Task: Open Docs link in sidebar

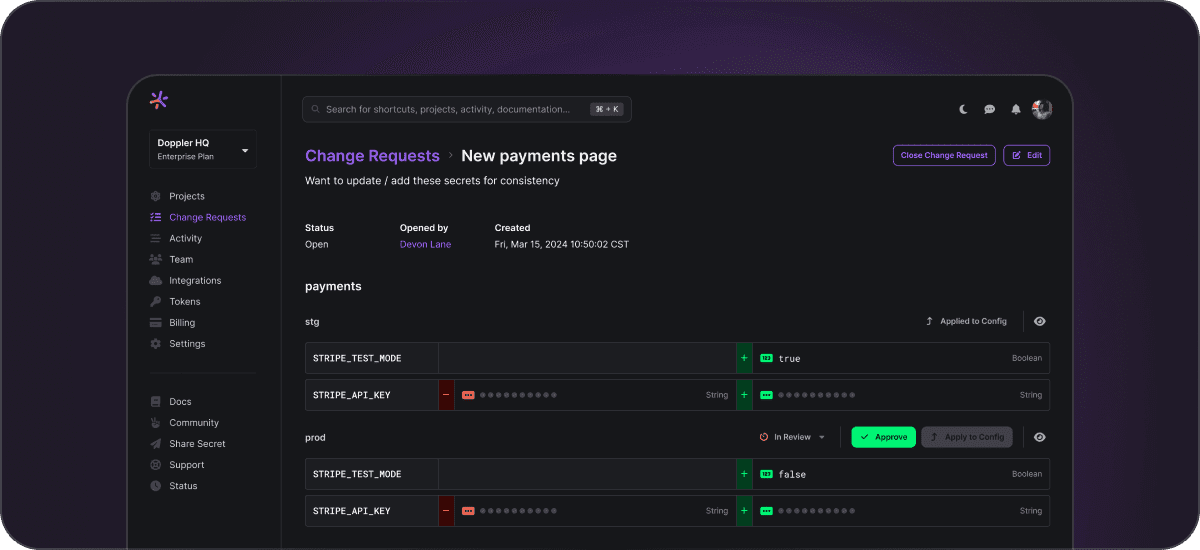Action: [x=170, y=401]
